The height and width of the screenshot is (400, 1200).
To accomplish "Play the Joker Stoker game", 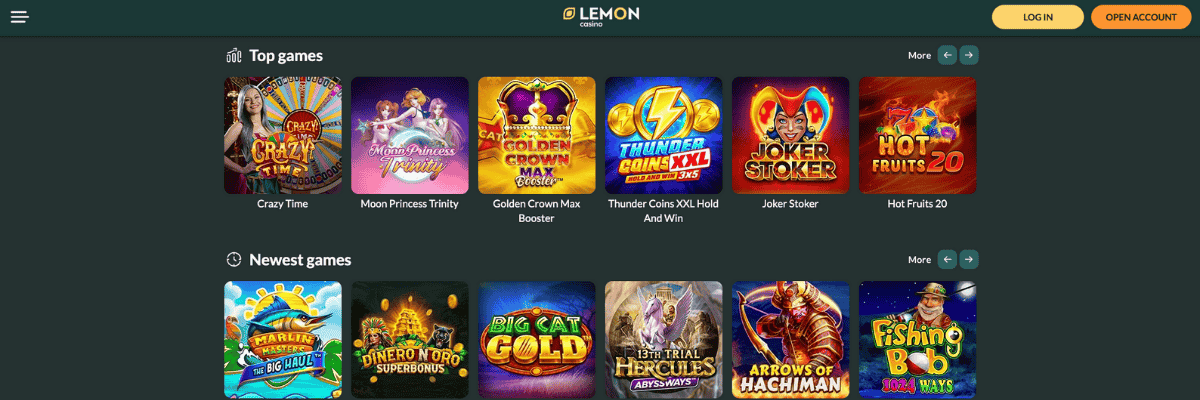I will tap(790, 135).
